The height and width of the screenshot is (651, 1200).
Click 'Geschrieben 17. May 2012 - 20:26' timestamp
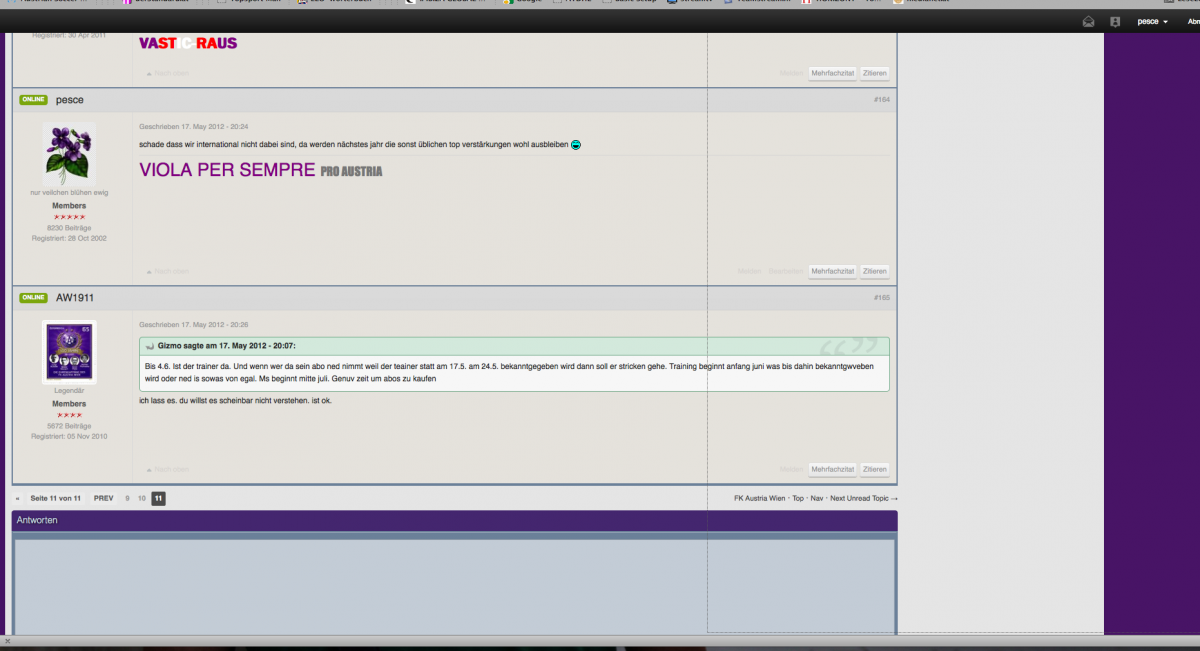[x=194, y=325]
